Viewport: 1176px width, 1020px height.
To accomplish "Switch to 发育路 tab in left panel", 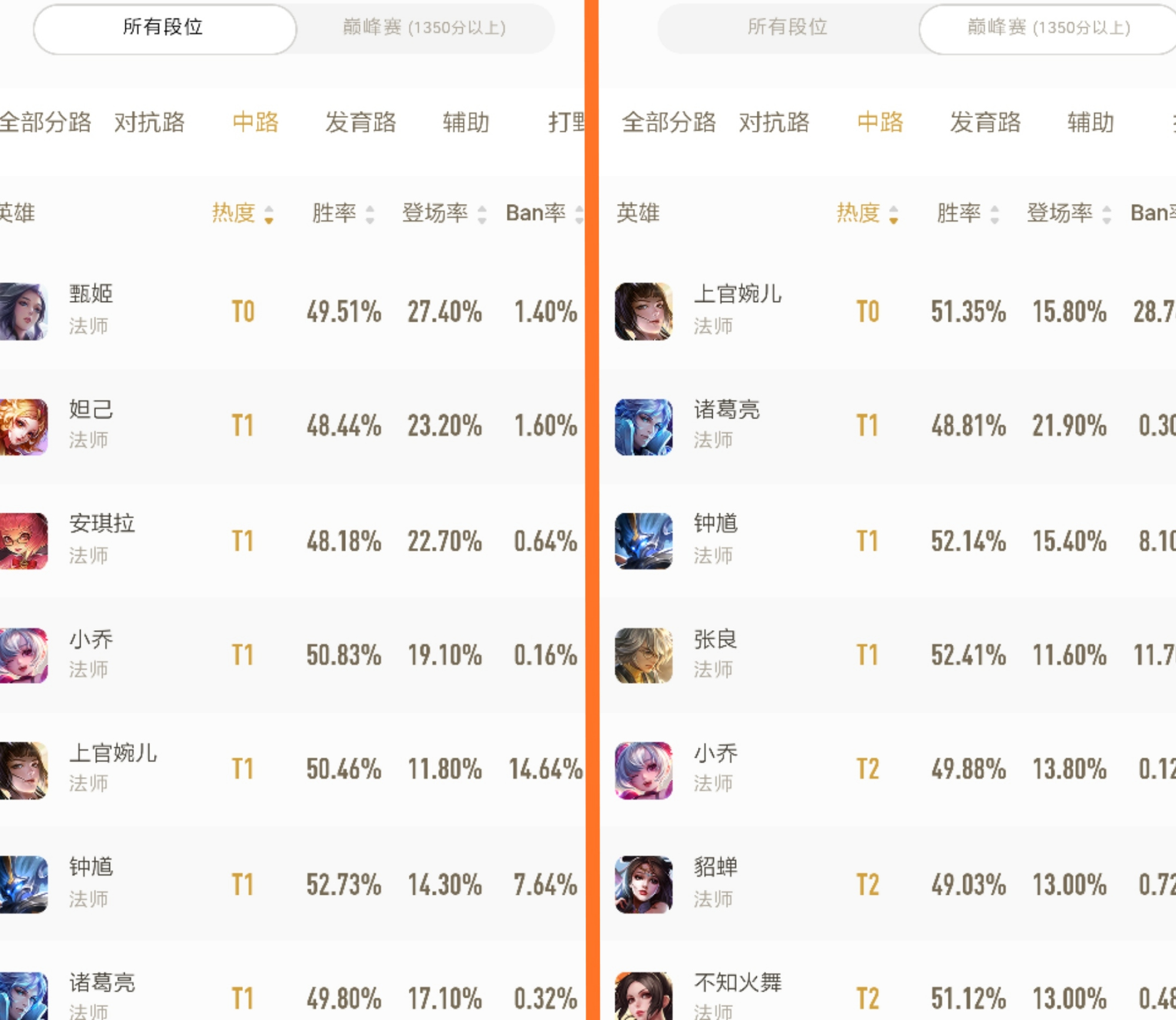I will [360, 122].
